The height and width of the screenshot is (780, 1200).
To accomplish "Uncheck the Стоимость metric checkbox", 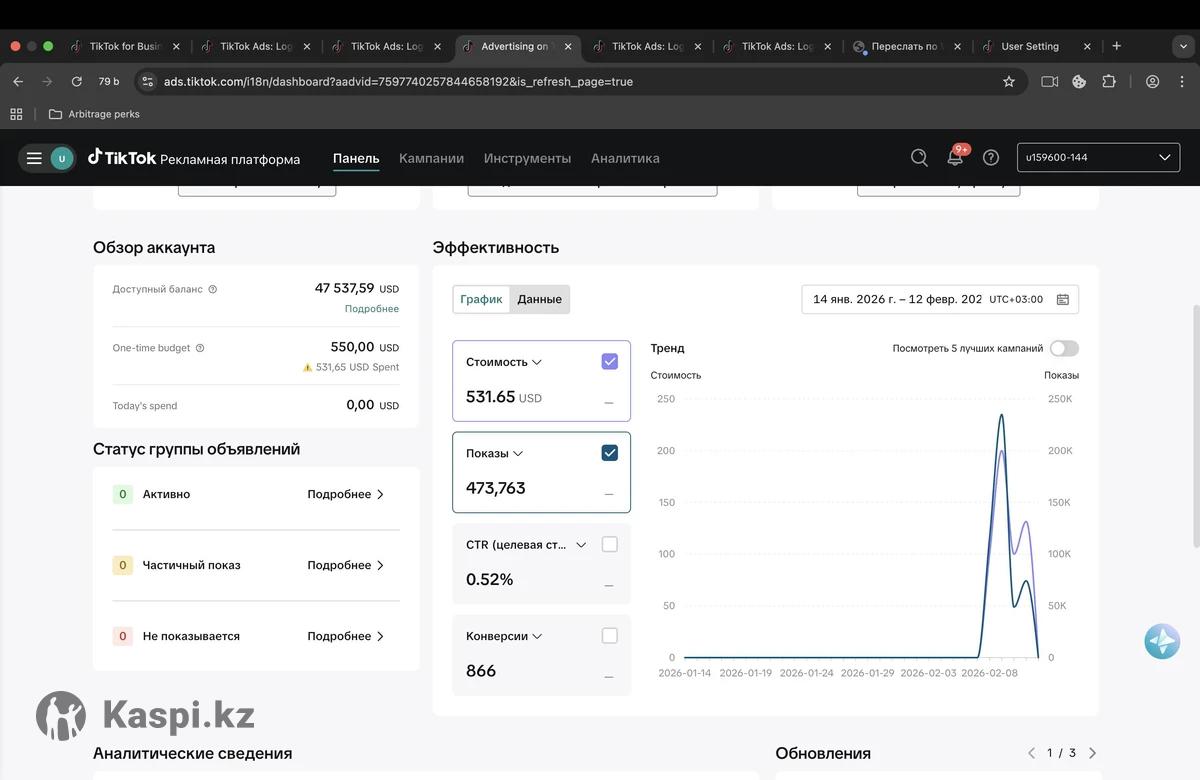I will 610,362.
